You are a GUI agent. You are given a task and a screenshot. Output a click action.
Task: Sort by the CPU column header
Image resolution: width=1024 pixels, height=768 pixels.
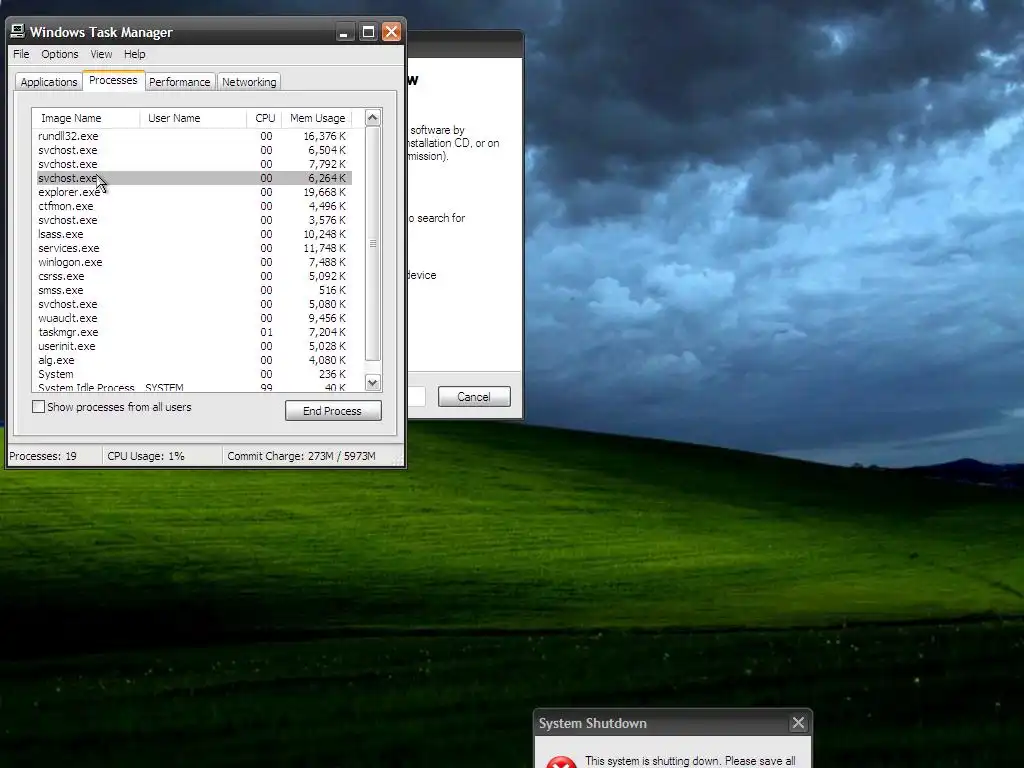coord(264,118)
